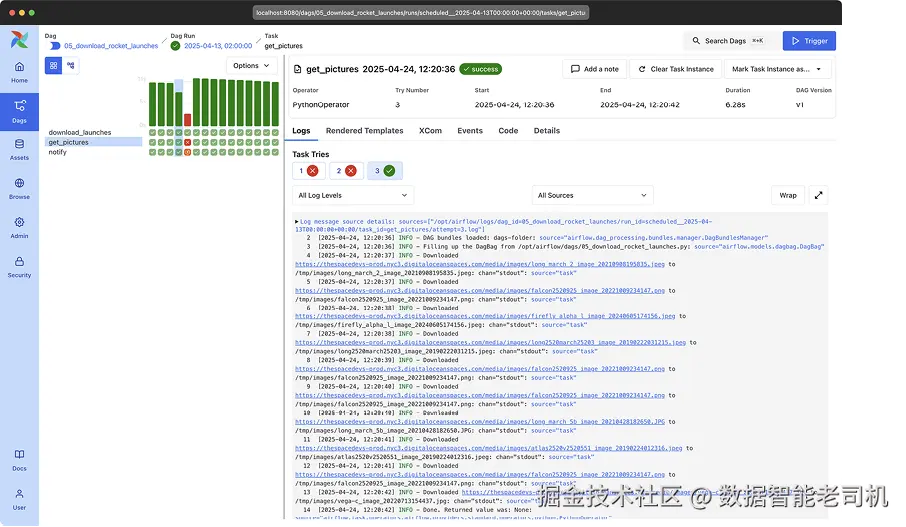Click Clear Task Instance button

point(675,69)
